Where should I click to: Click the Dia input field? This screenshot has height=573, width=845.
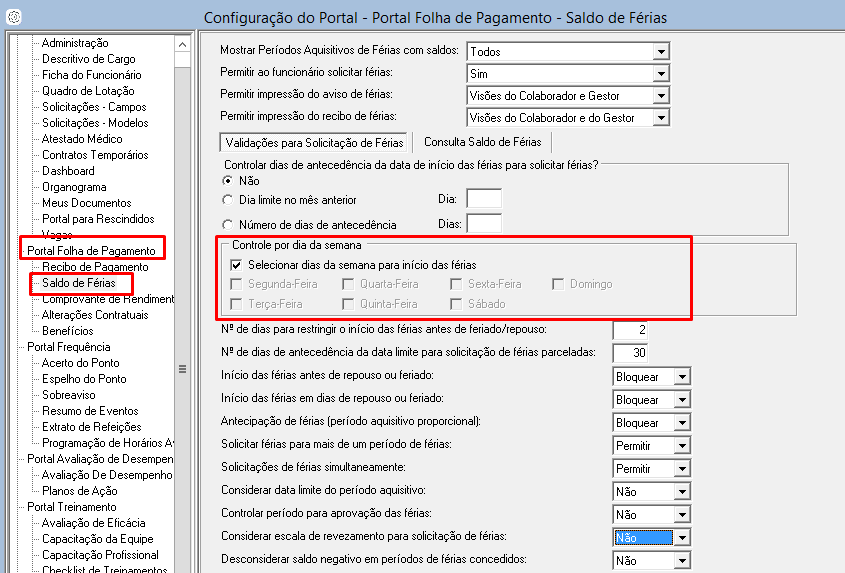tap(484, 199)
